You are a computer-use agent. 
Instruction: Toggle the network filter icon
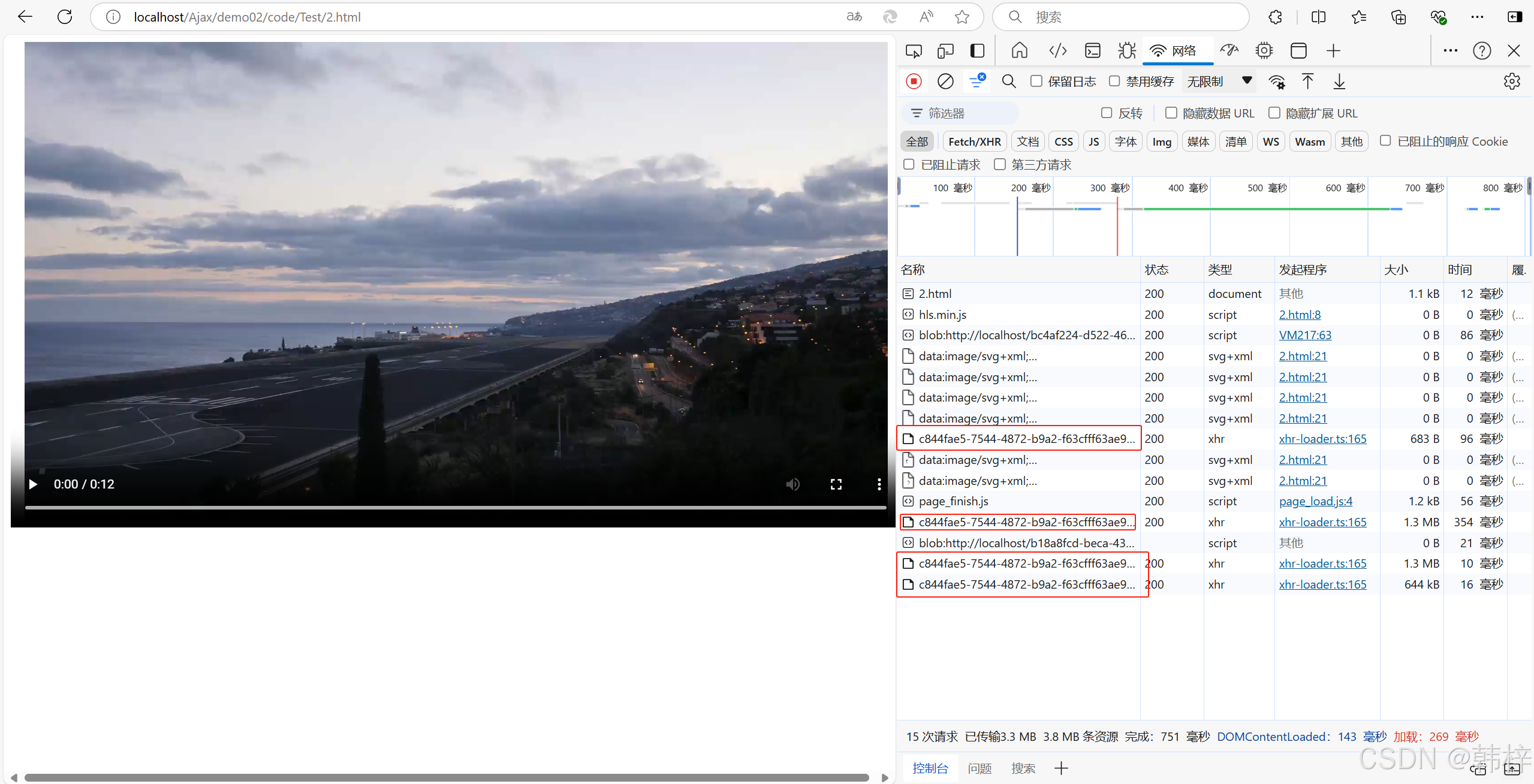pyautogui.click(x=977, y=81)
